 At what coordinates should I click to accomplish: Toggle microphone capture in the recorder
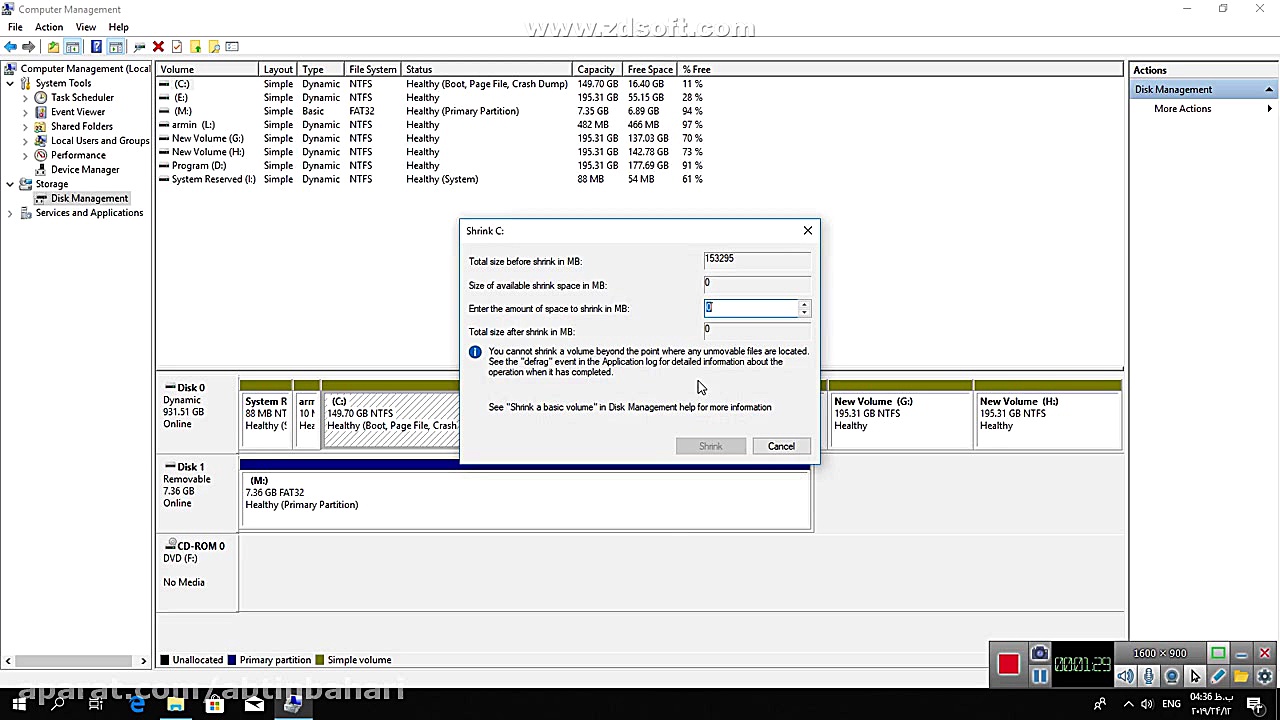[x=1149, y=677]
